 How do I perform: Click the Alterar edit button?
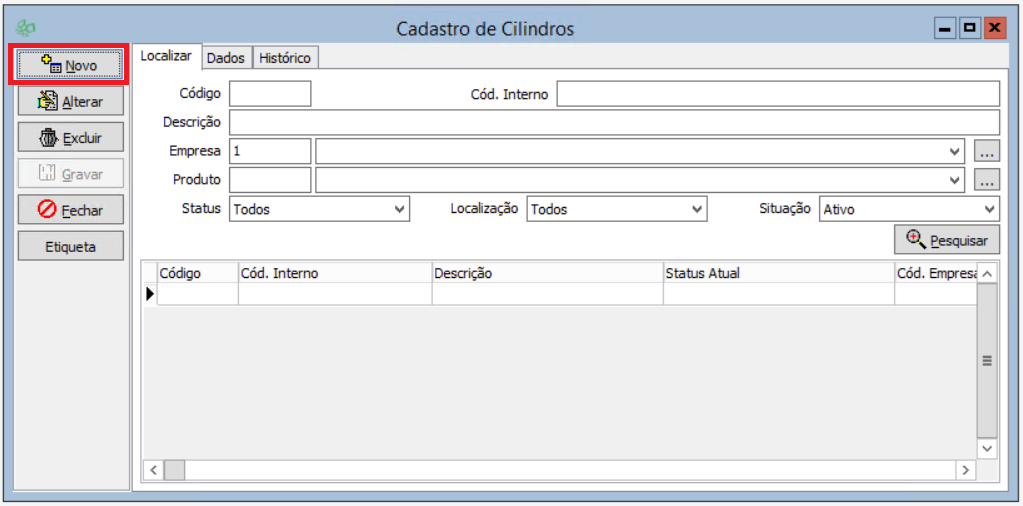pyautogui.click(x=70, y=101)
